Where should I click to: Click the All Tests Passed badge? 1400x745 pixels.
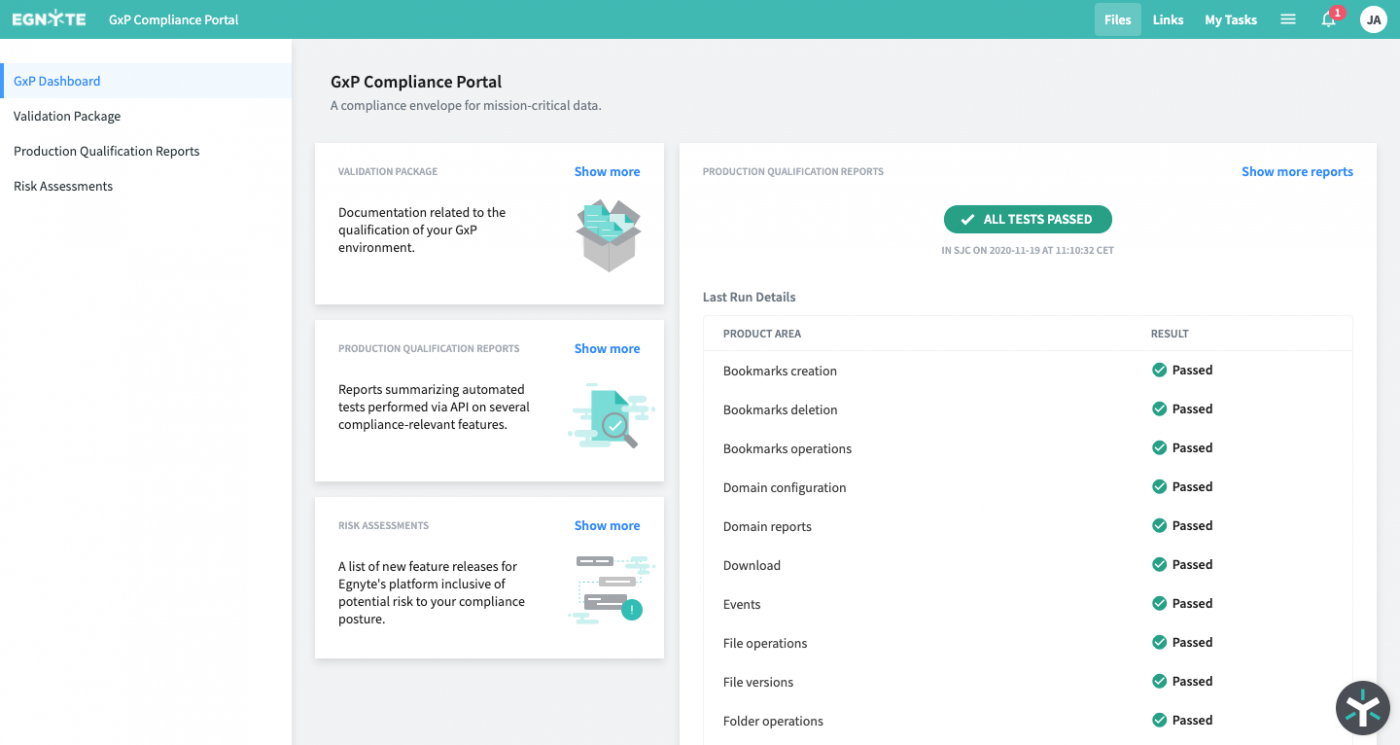[1027, 219]
